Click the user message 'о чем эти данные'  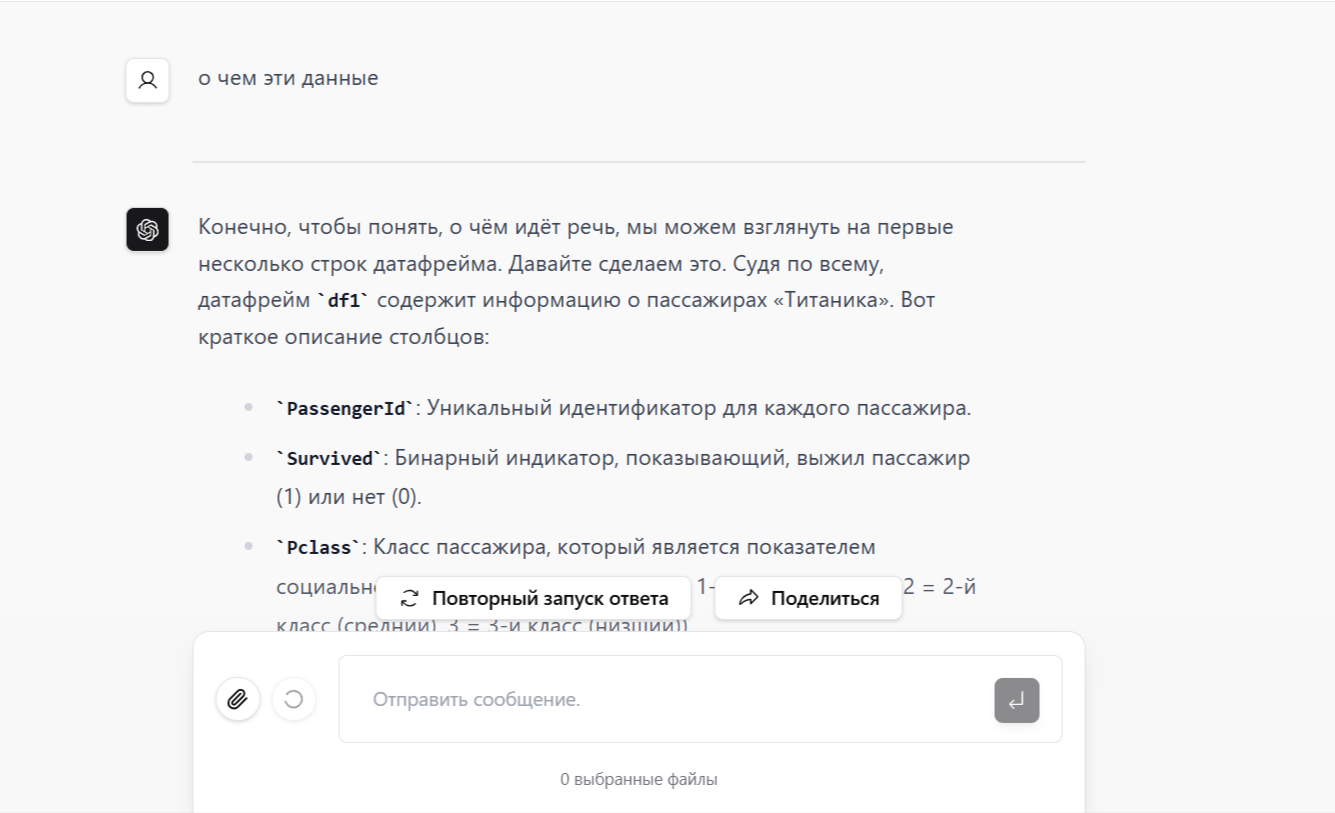pos(288,78)
